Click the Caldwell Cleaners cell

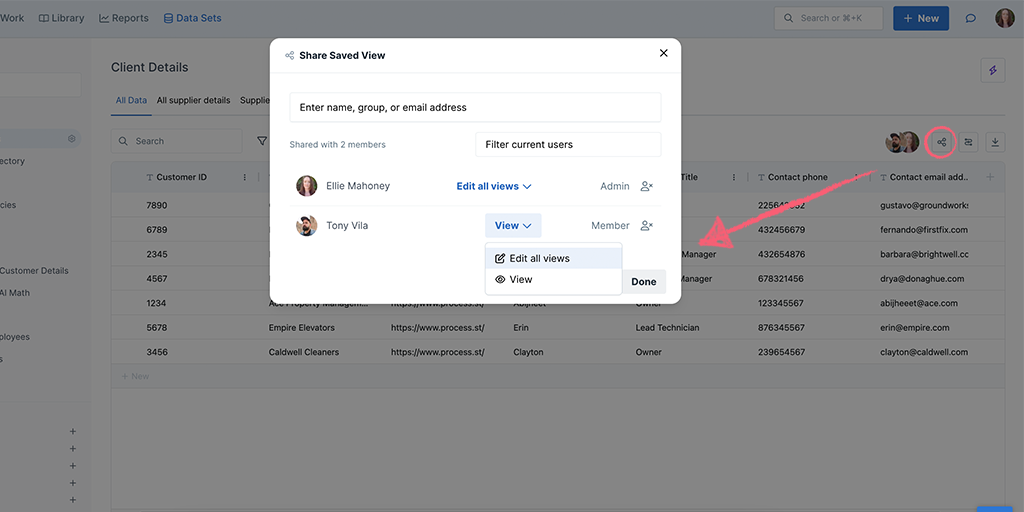(x=304, y=352)
